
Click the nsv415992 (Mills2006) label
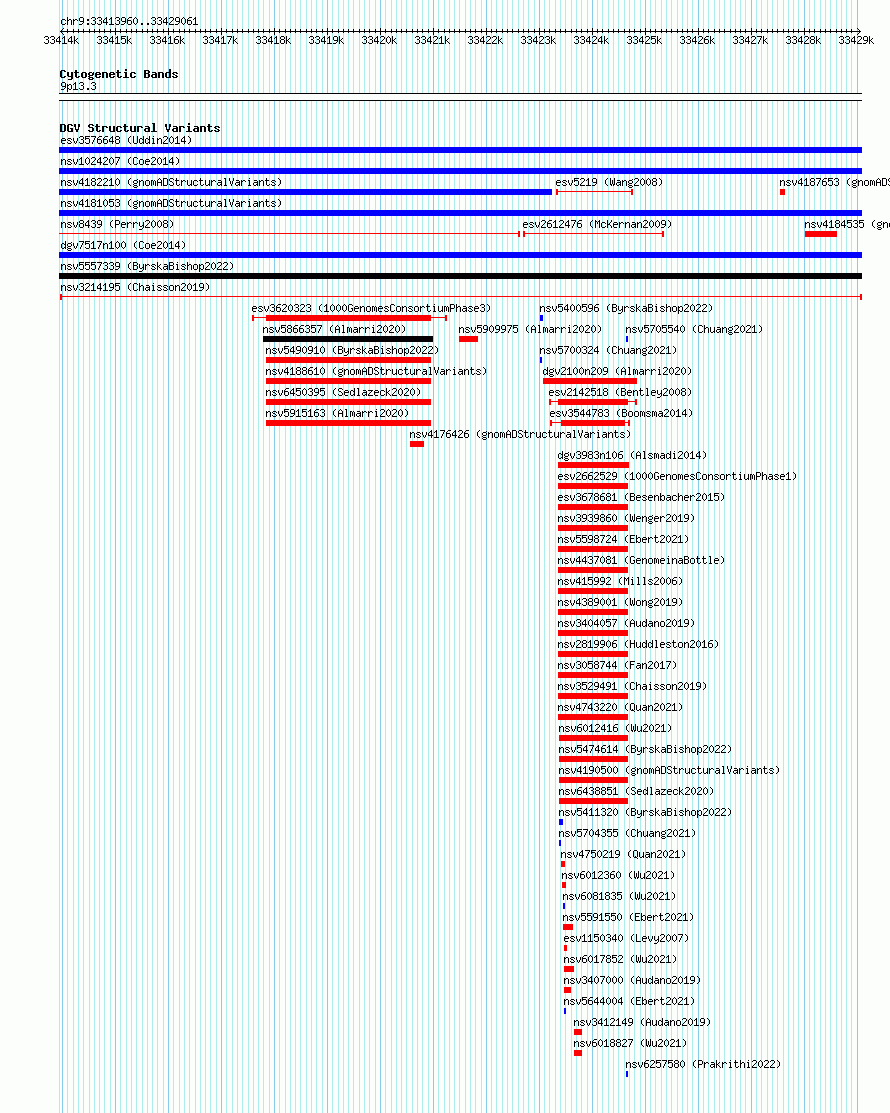tap(620, 581)
